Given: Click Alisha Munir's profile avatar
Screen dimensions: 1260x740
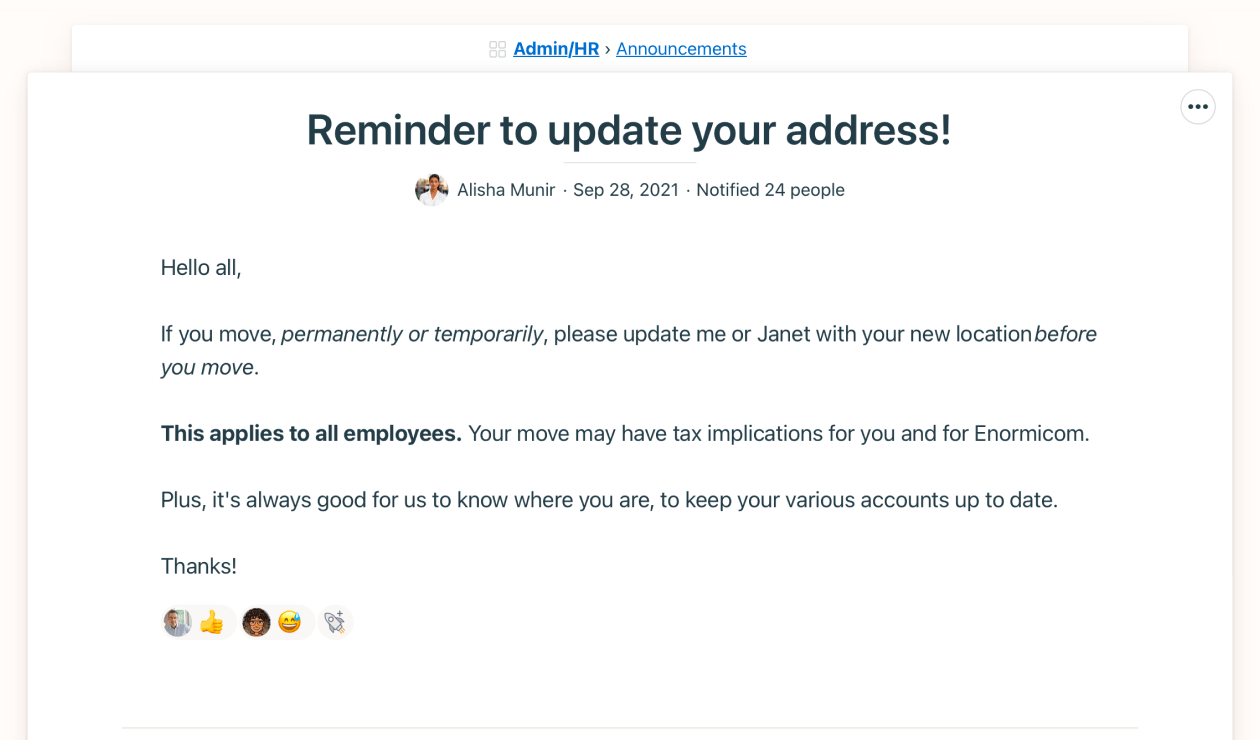Looking at the screenshot, I should (432, 189).
